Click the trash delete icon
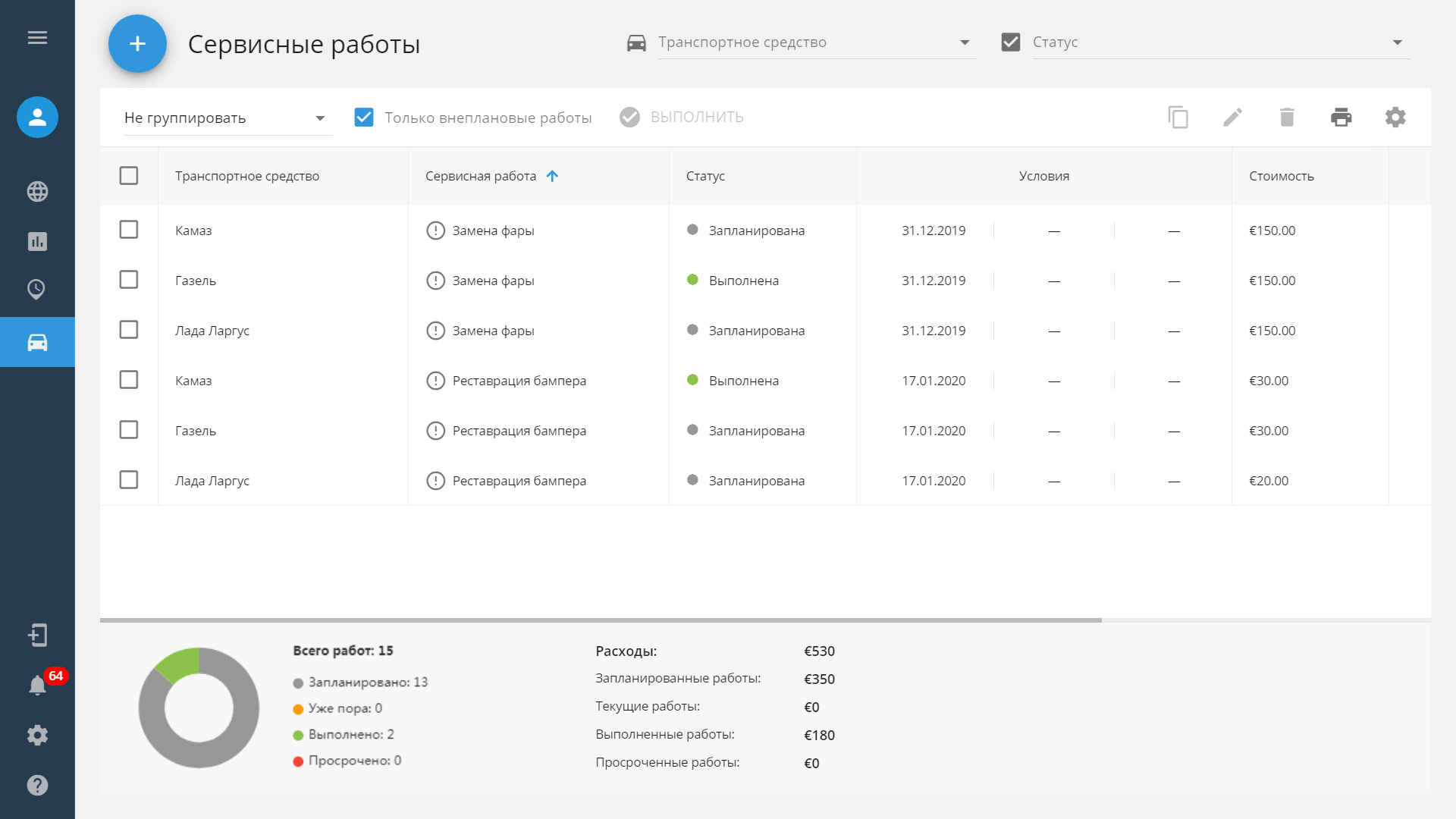1456x819 pixels. tap(1287, 117)
